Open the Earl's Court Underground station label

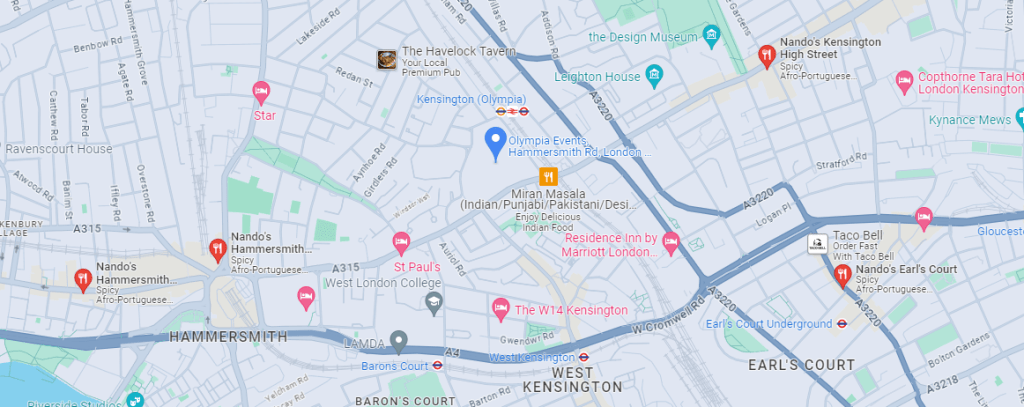point(769,324)
